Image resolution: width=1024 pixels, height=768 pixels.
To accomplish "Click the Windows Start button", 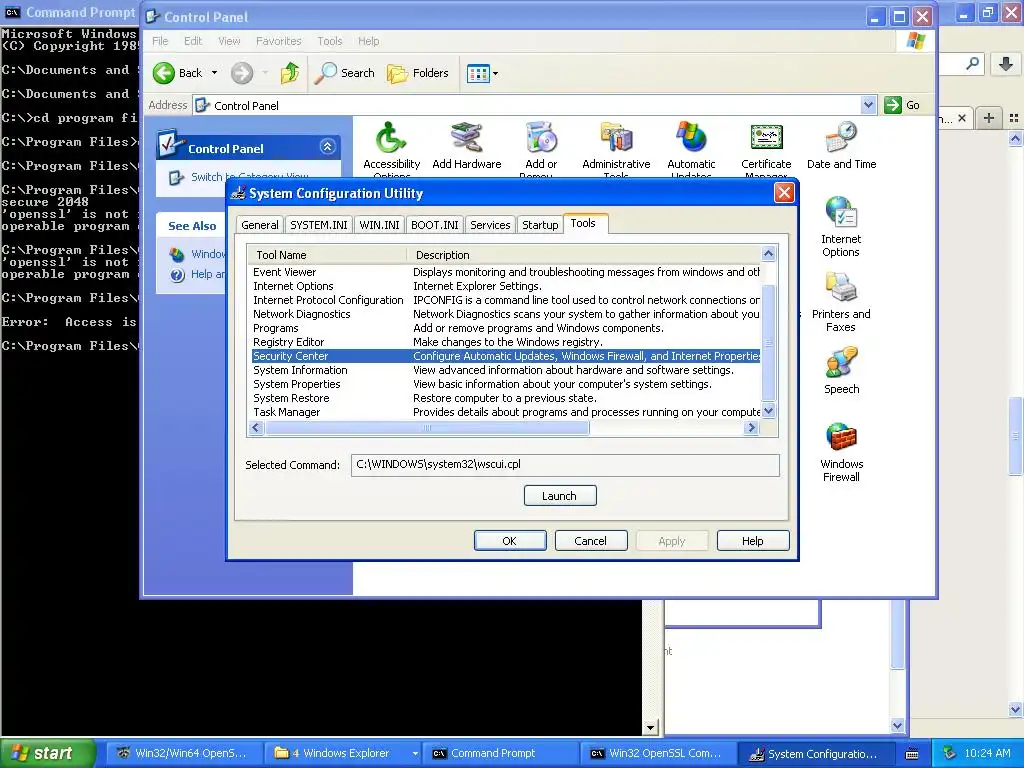I will click(x=47, y=753).
